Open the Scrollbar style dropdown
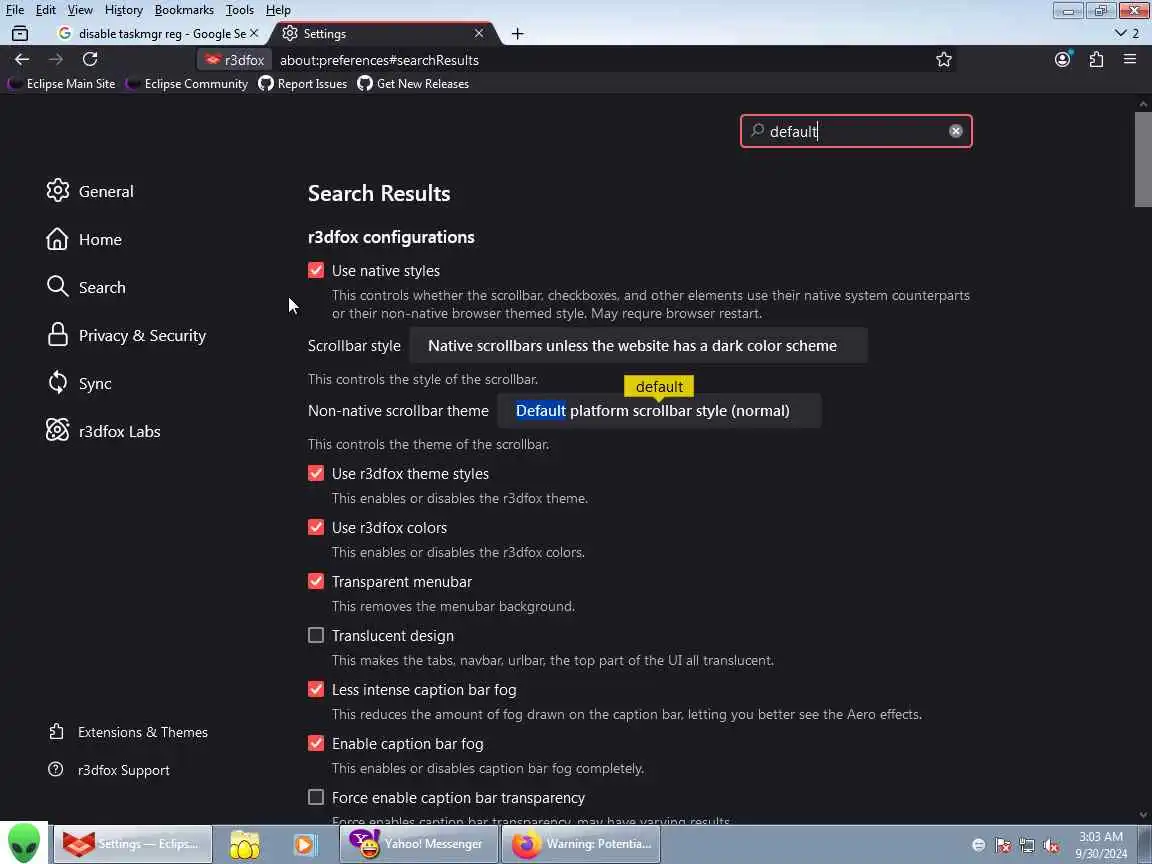 [x=638, y=346]
